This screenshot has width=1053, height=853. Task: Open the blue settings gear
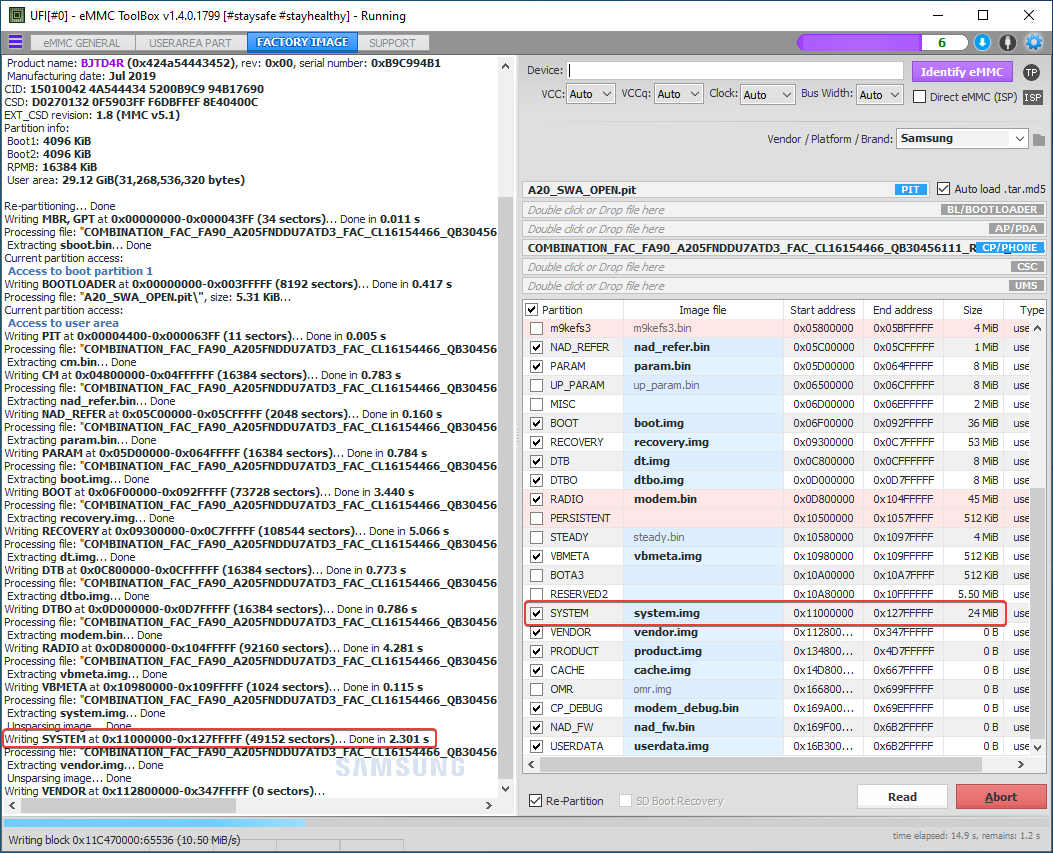(x=1034, y=42)
